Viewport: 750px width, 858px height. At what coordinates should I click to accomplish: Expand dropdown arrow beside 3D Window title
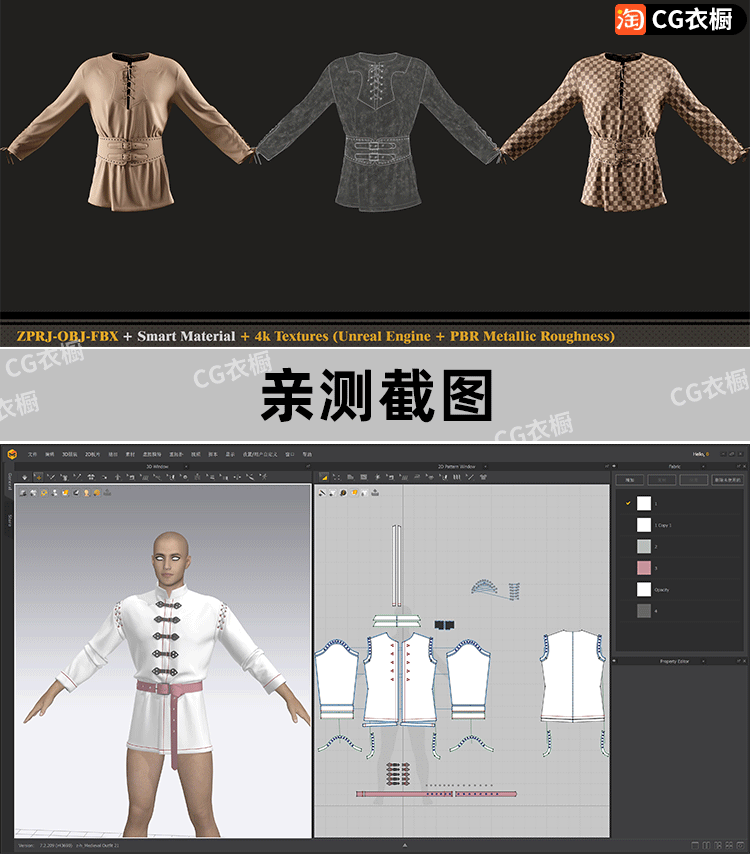click(x=186, y=467)
